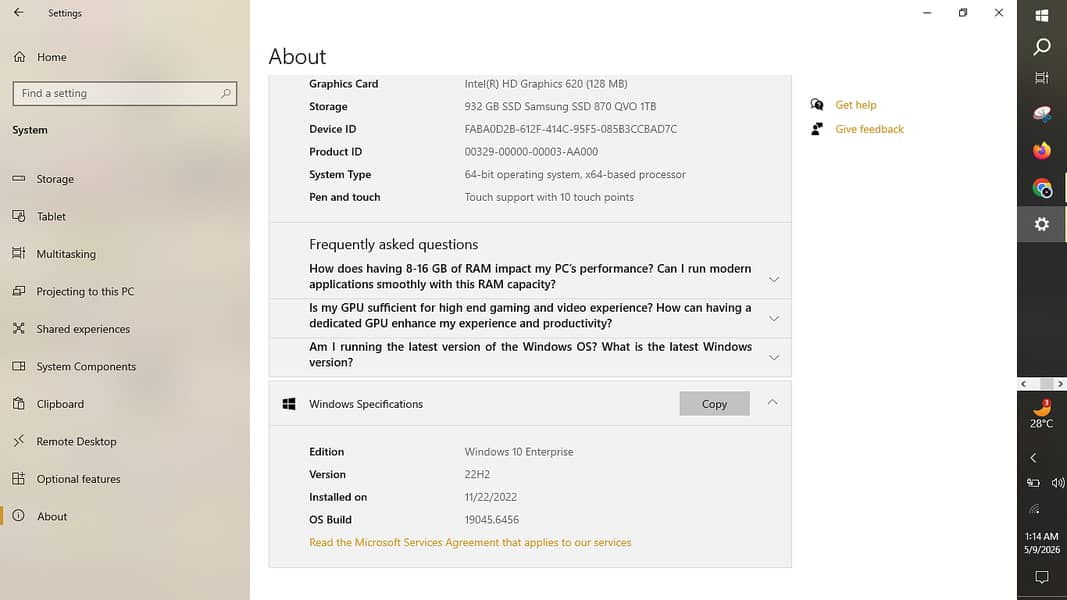Image resolution: width=1067 pixels, height=600 pixels.
Task: Click the network Wi-Fi tray icon
Action: click(x=1034, y=509)
